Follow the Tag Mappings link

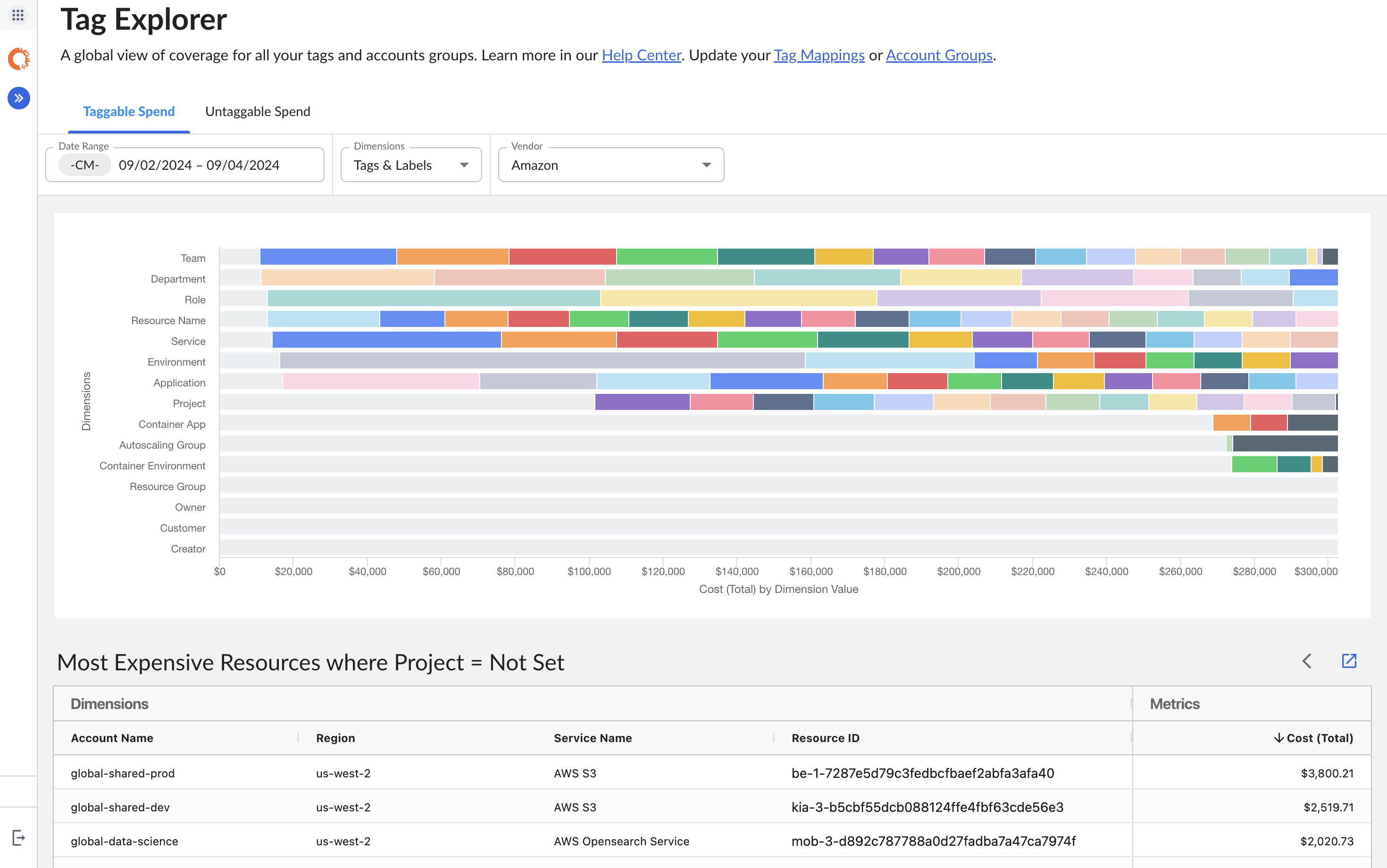point(819,55)
